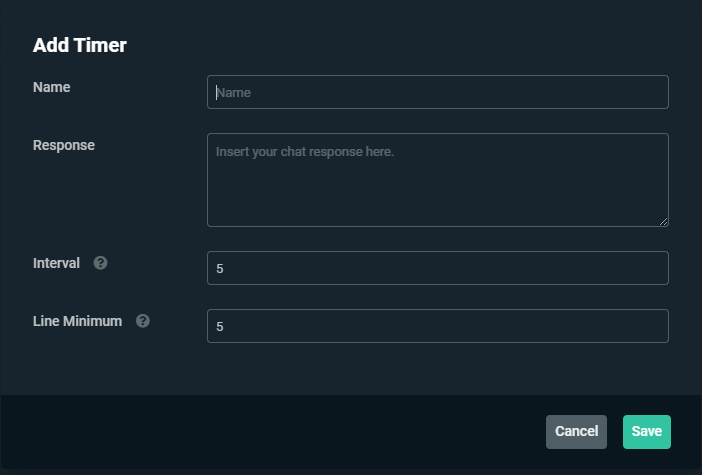
Task: Click the Line Minimum help icon
Action: click(x=143, y=321)
